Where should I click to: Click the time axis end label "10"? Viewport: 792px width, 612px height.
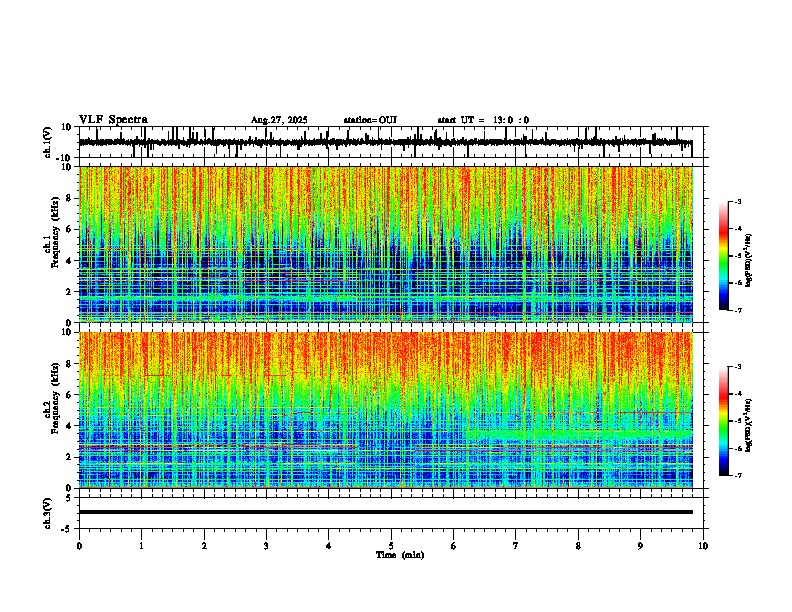(703, 546)
